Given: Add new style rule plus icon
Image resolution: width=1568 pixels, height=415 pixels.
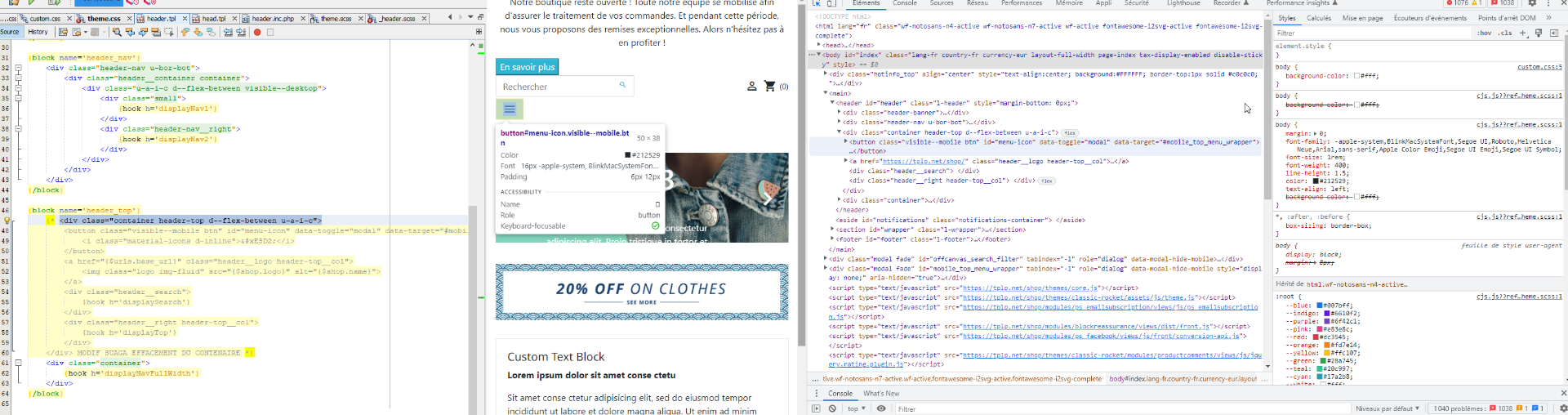Looking at the screenshot, I should [1522, 33].
